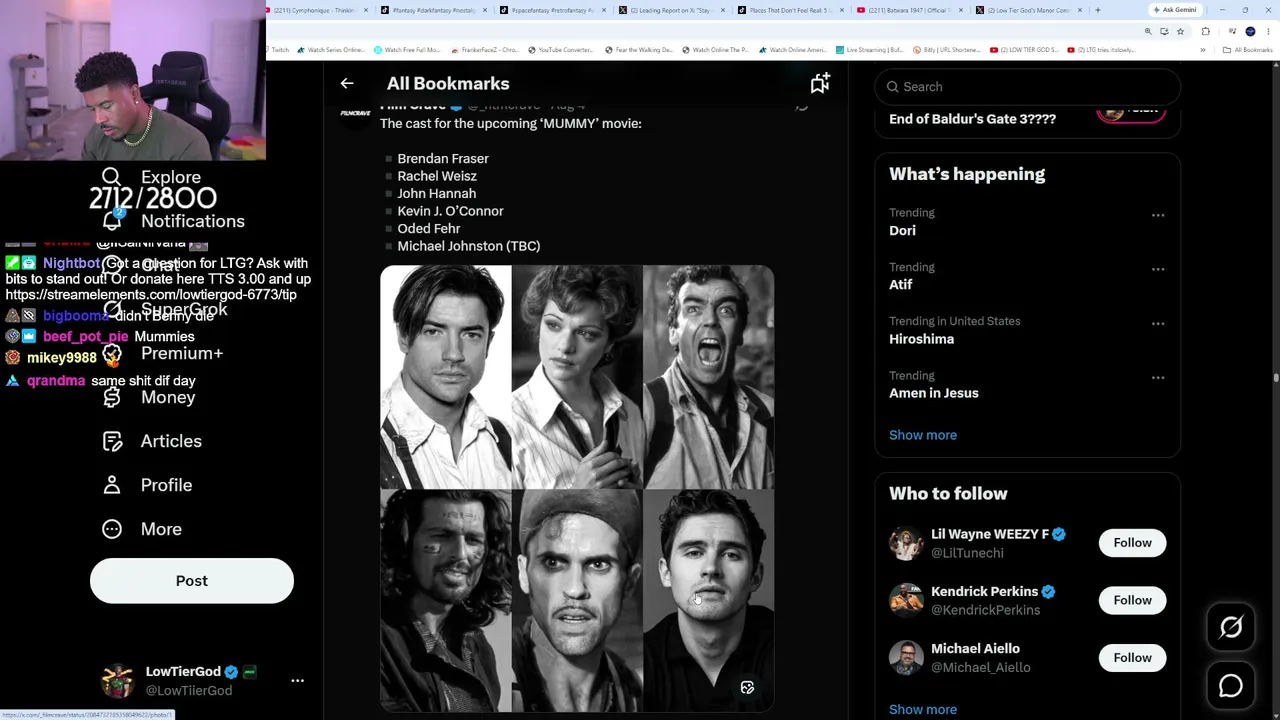
Task: Open the man in cap photo, bottom-middle
Action: [x=577, y=600]
